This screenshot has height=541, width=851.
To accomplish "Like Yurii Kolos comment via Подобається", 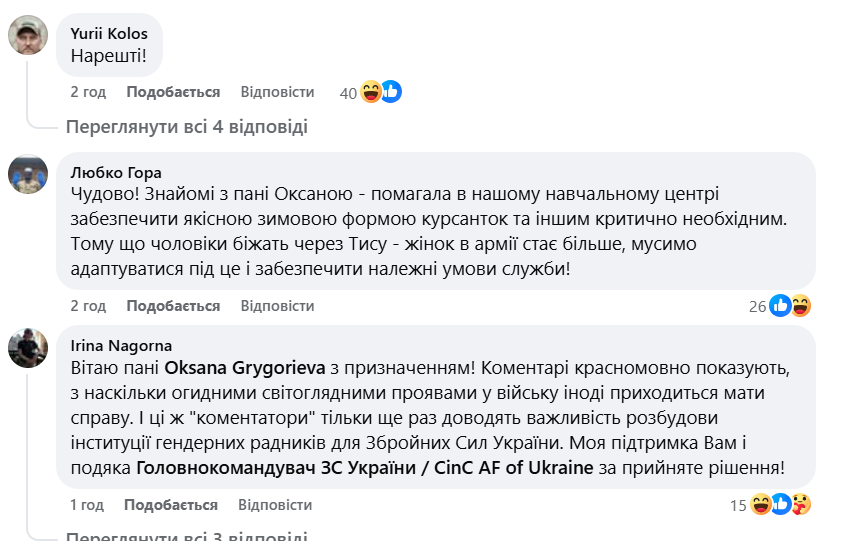I will tap(173, 92).
